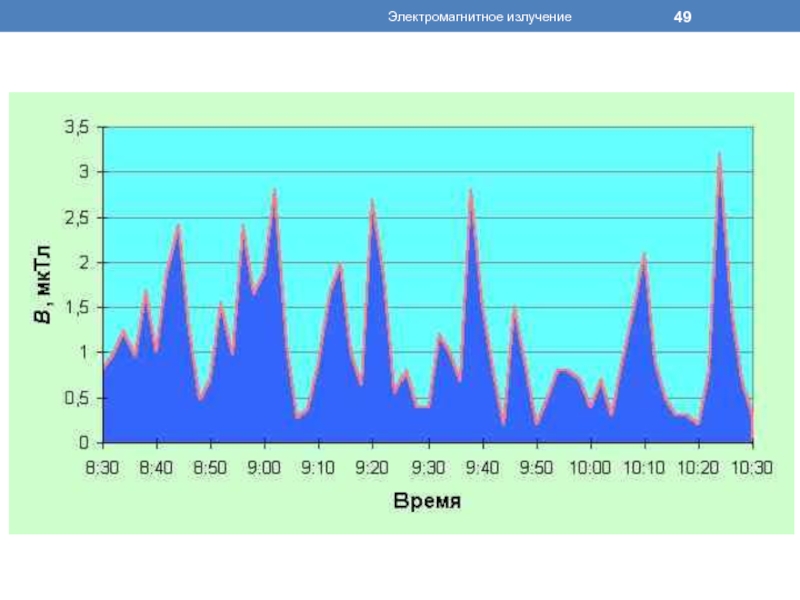Click the peak near 9:02 reaching 2,8
800x600 pixels.
click(275, 191)
